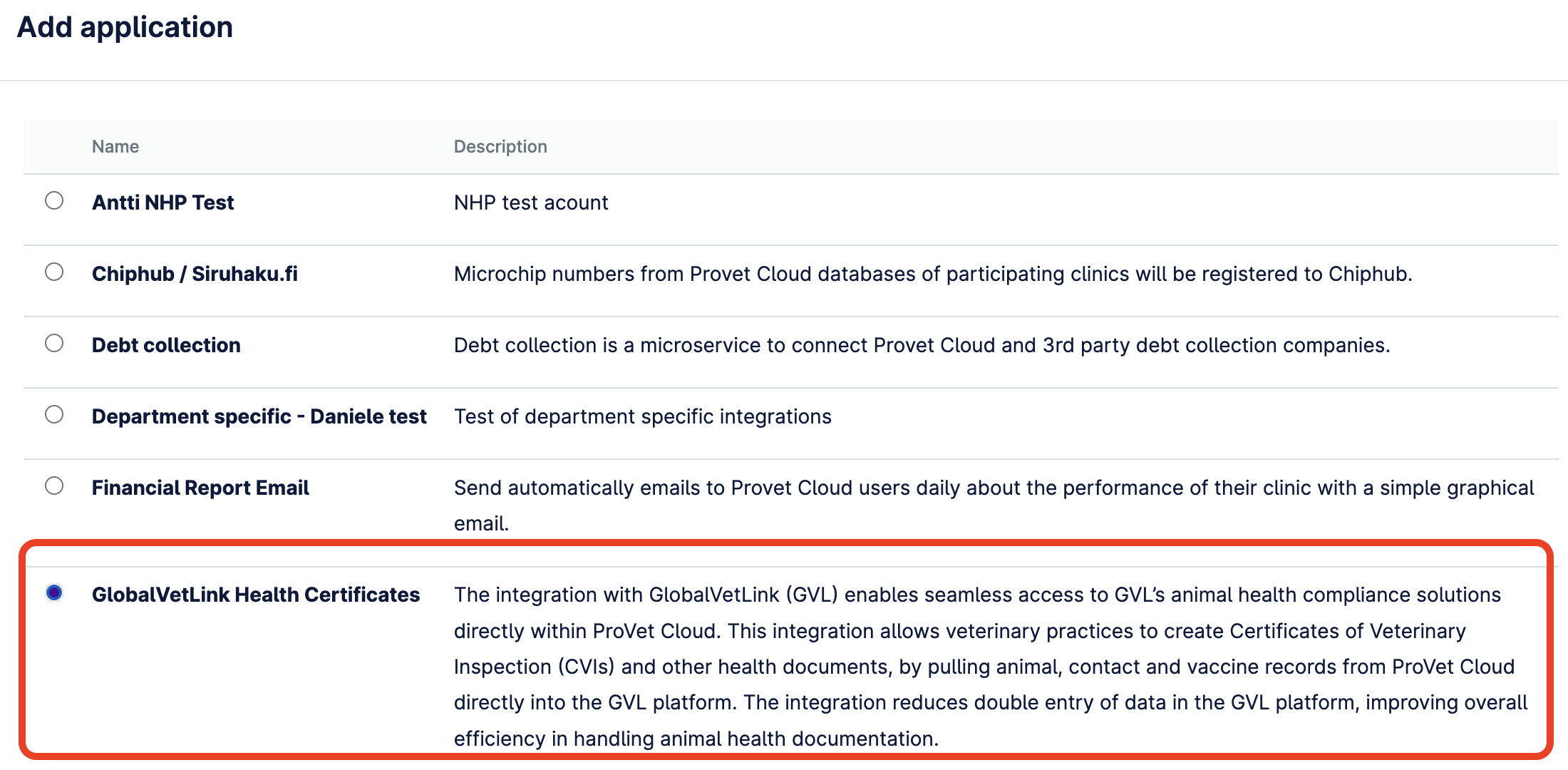Click the GlobalVetLink integration description paragraph

pyautogui.click(x=991, y=667)
